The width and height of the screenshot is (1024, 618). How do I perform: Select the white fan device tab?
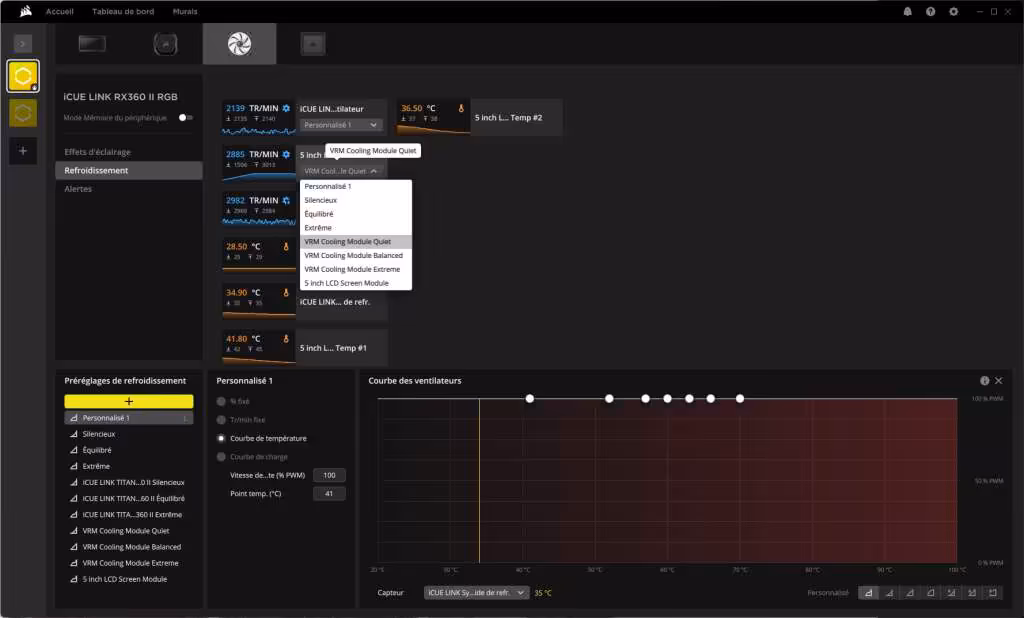click(x=240, y=44)
